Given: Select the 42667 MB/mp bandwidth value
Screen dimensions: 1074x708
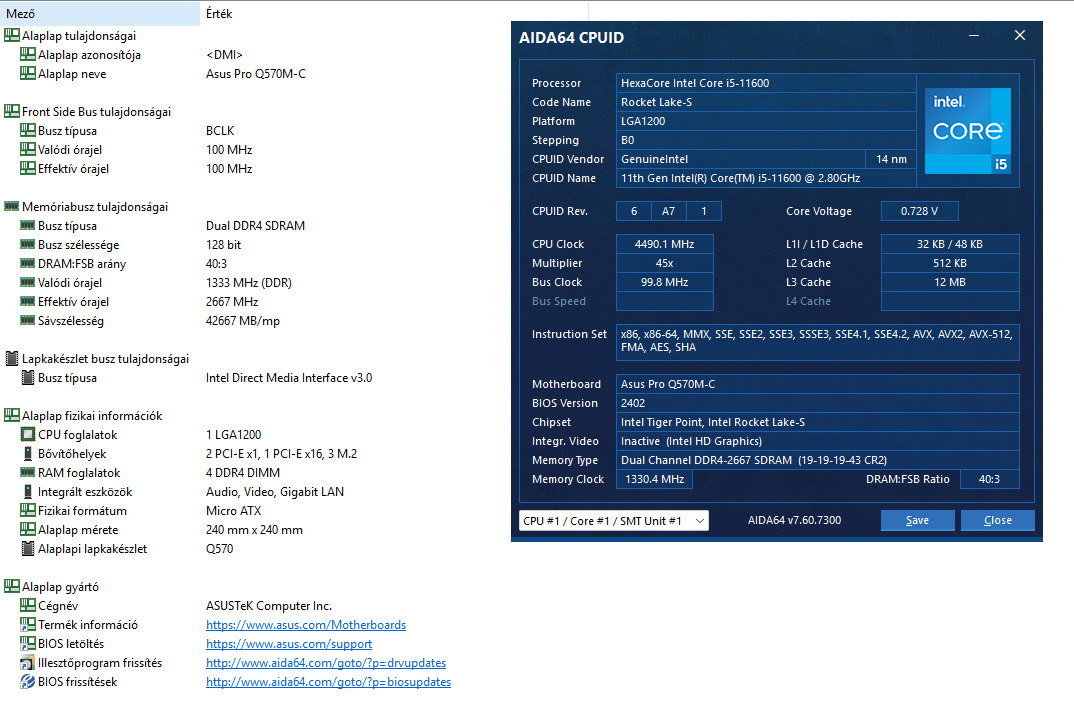Looking at the screenshot, I should 243,320.
